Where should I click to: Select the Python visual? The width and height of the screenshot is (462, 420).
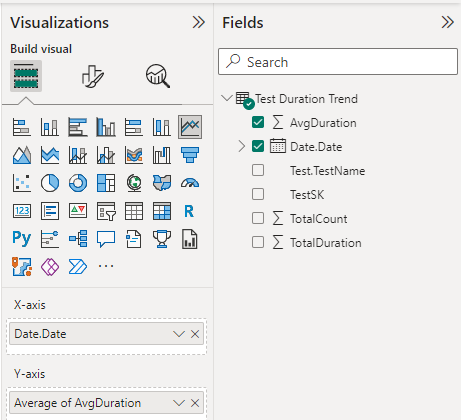tap(22, 238)
